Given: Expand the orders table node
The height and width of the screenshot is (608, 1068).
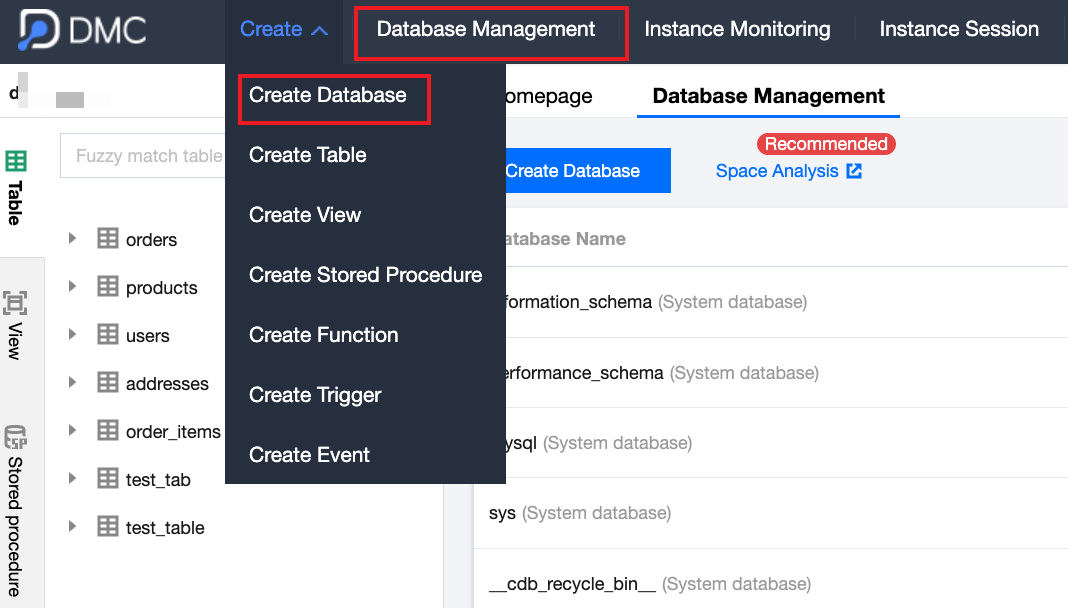Looking at the screenshot, I should tap(72, 238).
